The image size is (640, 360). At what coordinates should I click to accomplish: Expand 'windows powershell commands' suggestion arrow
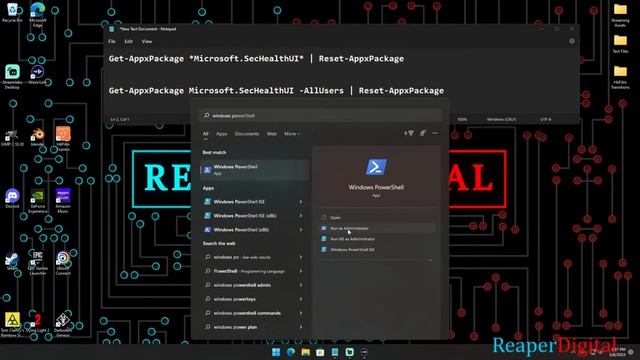pyautogui.click(x=301, y=313)
